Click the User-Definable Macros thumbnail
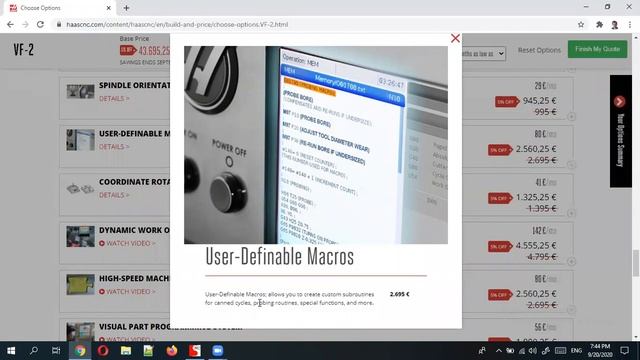Viewport: 640px width, 360px height. [x=80, y=140]
